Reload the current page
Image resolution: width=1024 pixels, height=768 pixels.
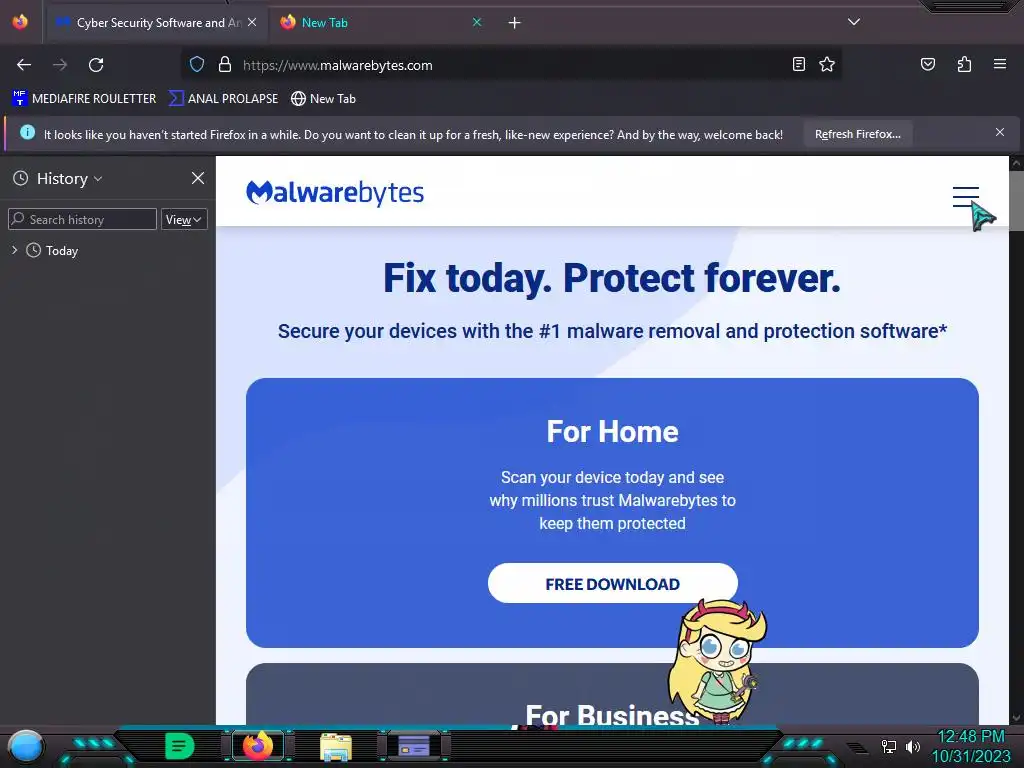coord(96,65)
